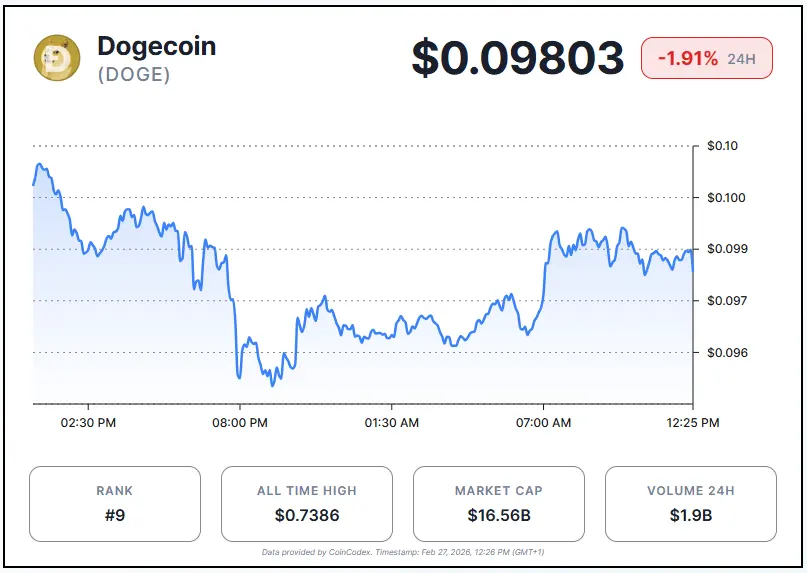The image size is (807, 573).
Task: Click the 07:00 AM time axis label
Action: pyautogui.click(x=544, y=423)
